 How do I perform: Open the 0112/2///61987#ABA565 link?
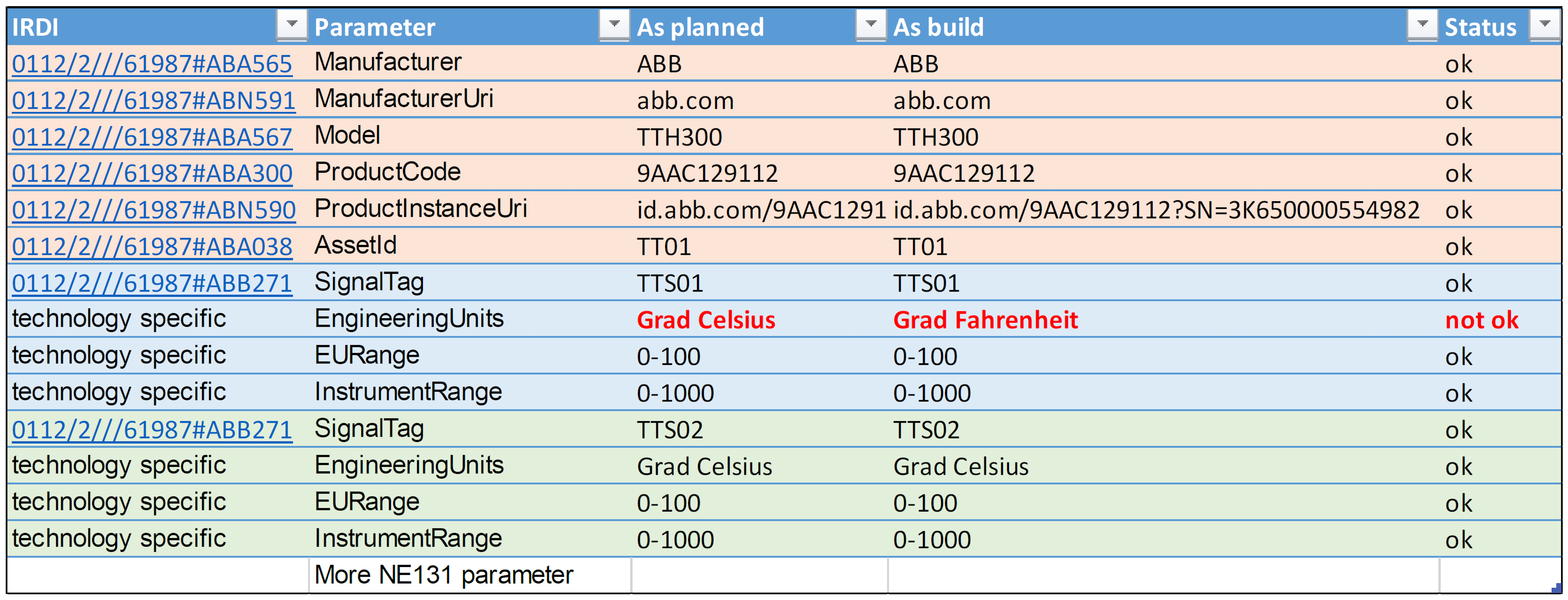click(x=152, y=64)
